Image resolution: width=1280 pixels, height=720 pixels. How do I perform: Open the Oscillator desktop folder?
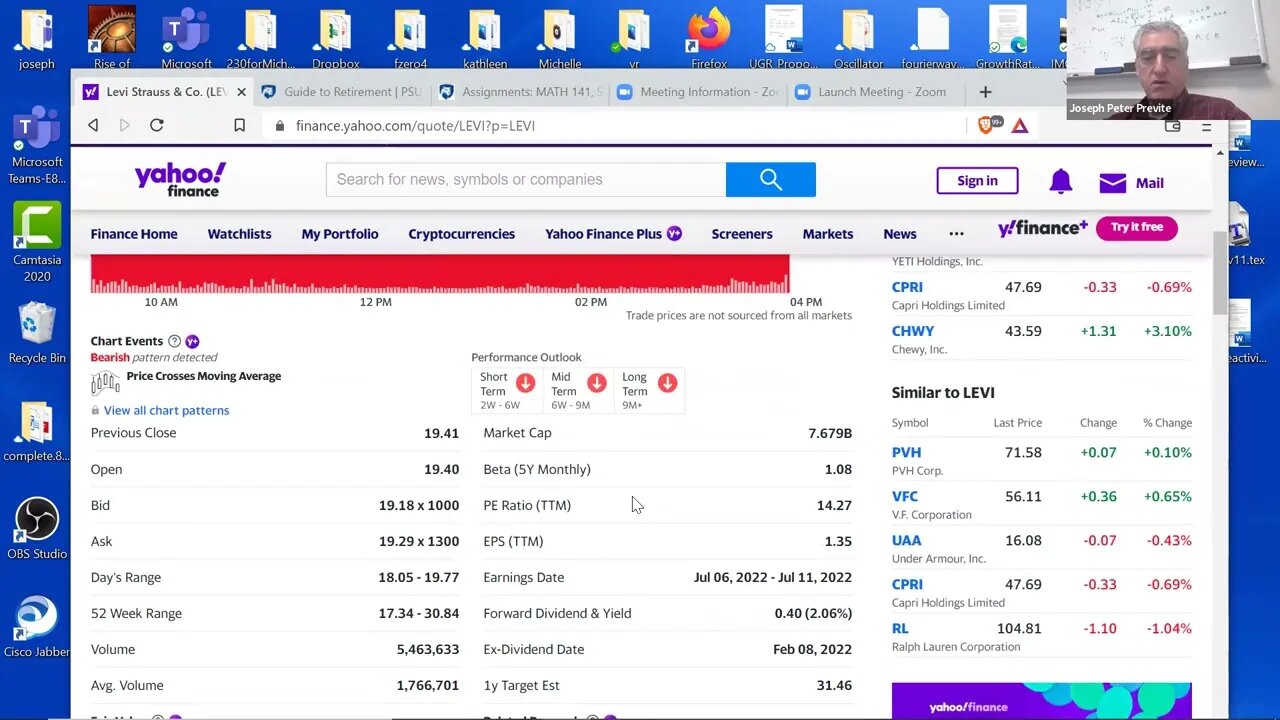(858, 38)
